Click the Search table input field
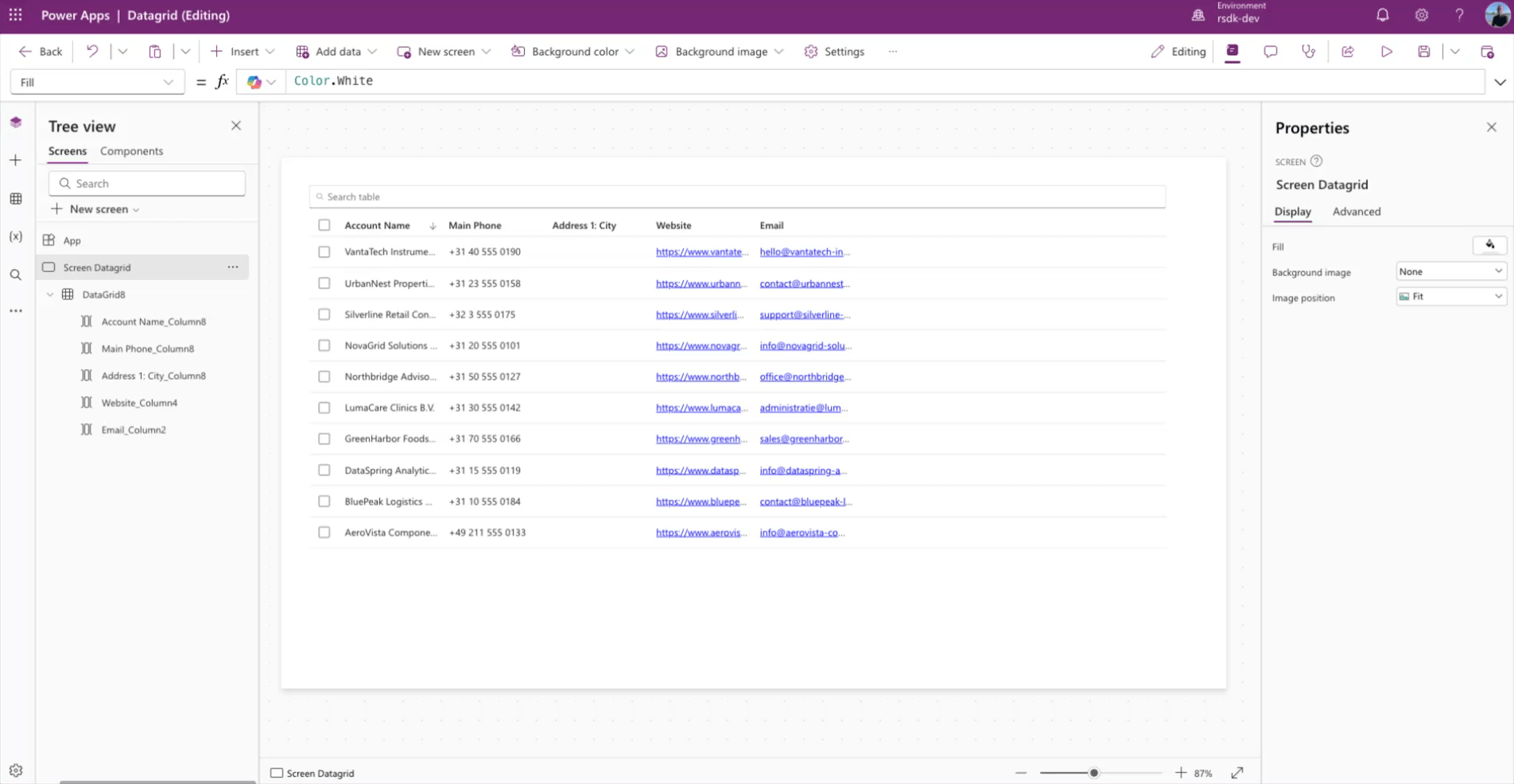This screenshot has width=1514, height=784. [x=737, y=196]
